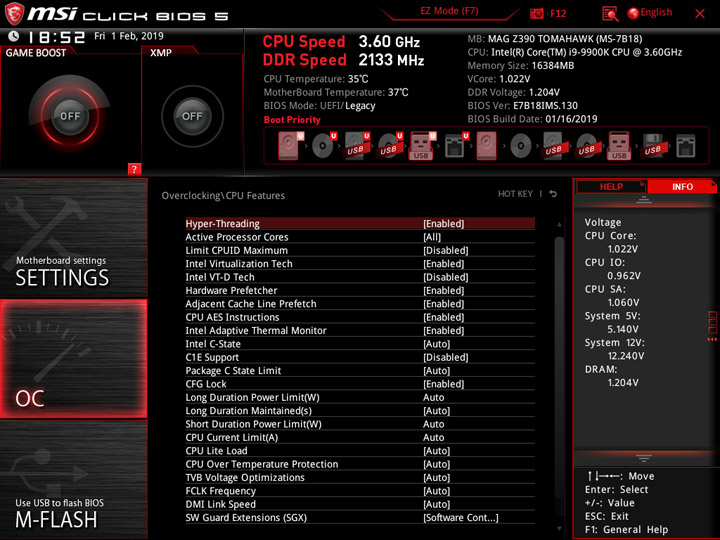Click the hot key back arrow icon

coord(553,194)
